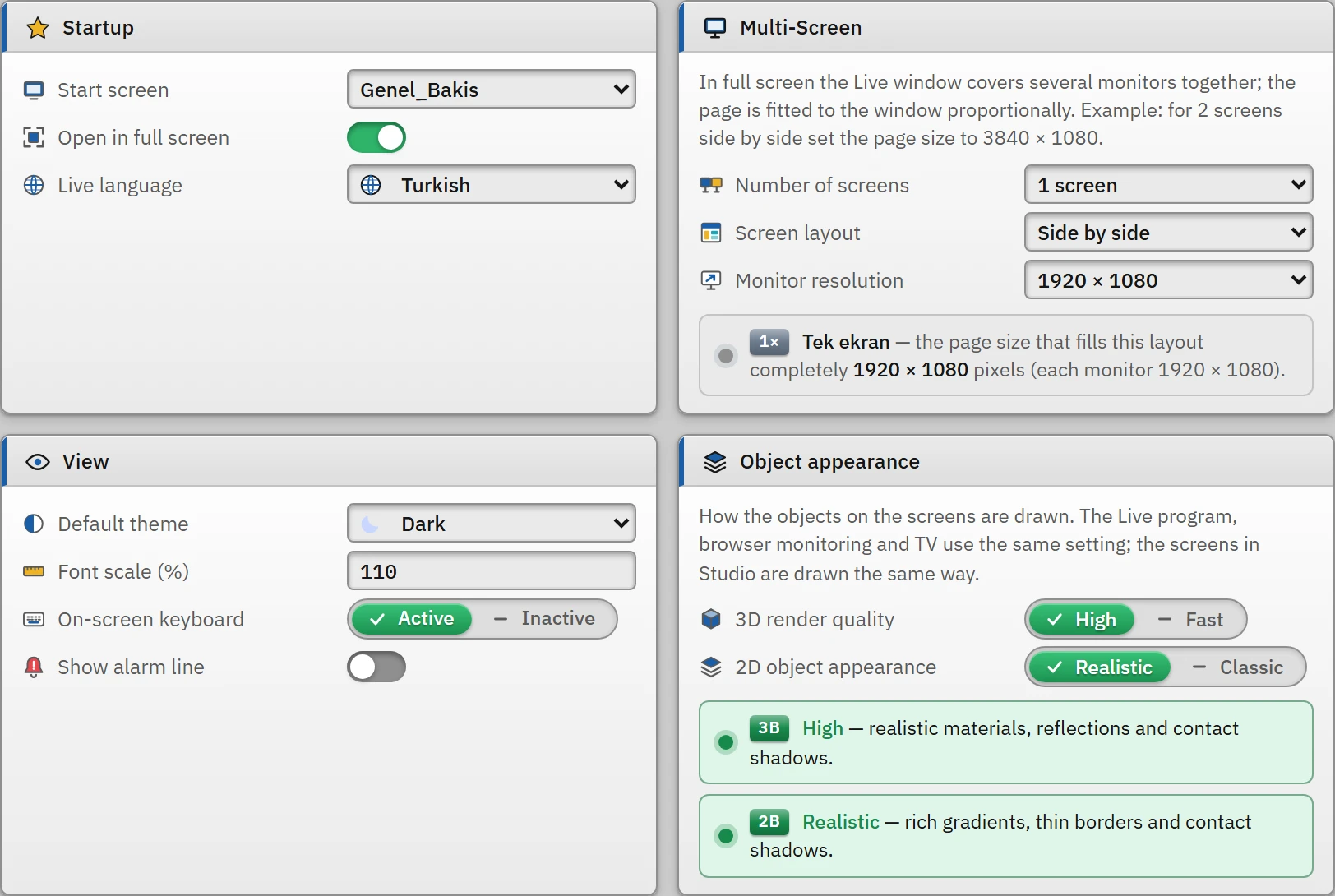Open the Live language dropdown showing Turkish
Screen dimensions: 1335x896
(492, 185)
